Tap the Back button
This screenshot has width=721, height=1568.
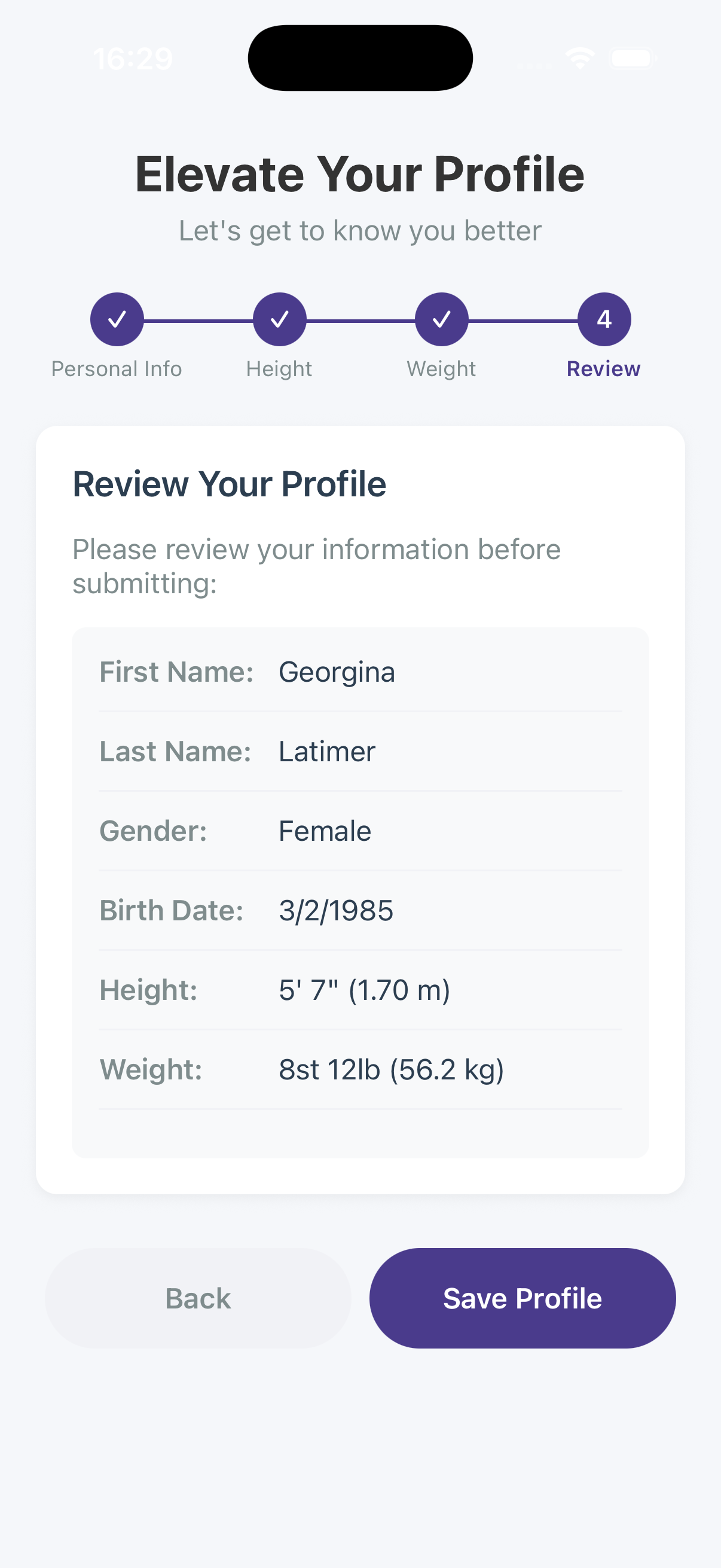(198, 1297)
